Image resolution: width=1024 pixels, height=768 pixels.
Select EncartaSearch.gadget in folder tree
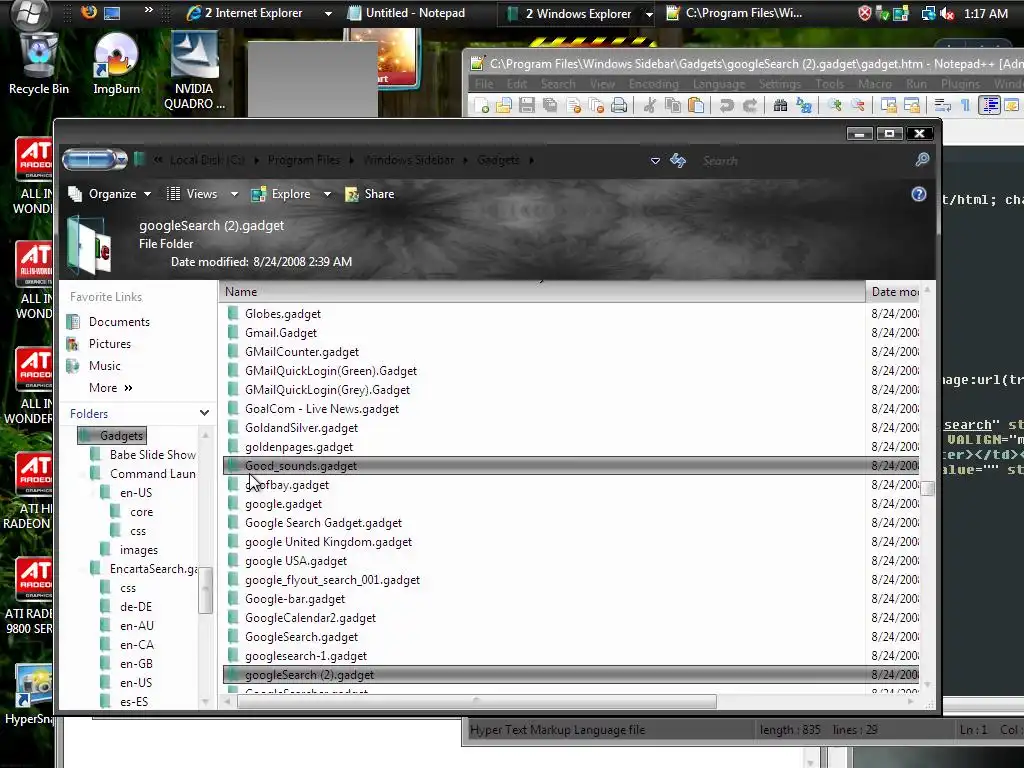(x=153, y=569)
